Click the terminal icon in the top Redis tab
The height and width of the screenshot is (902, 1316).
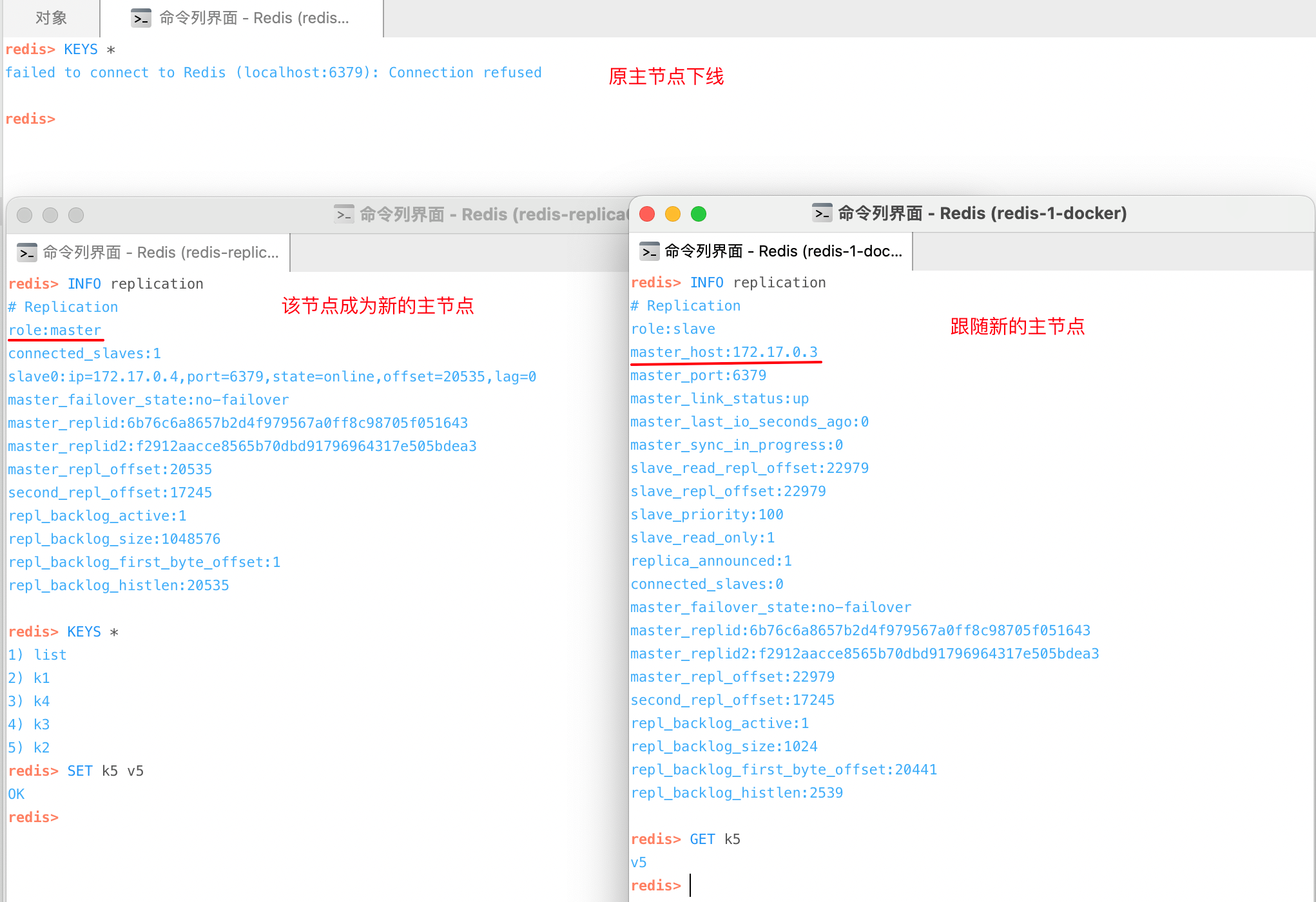[x=141, y=18]
